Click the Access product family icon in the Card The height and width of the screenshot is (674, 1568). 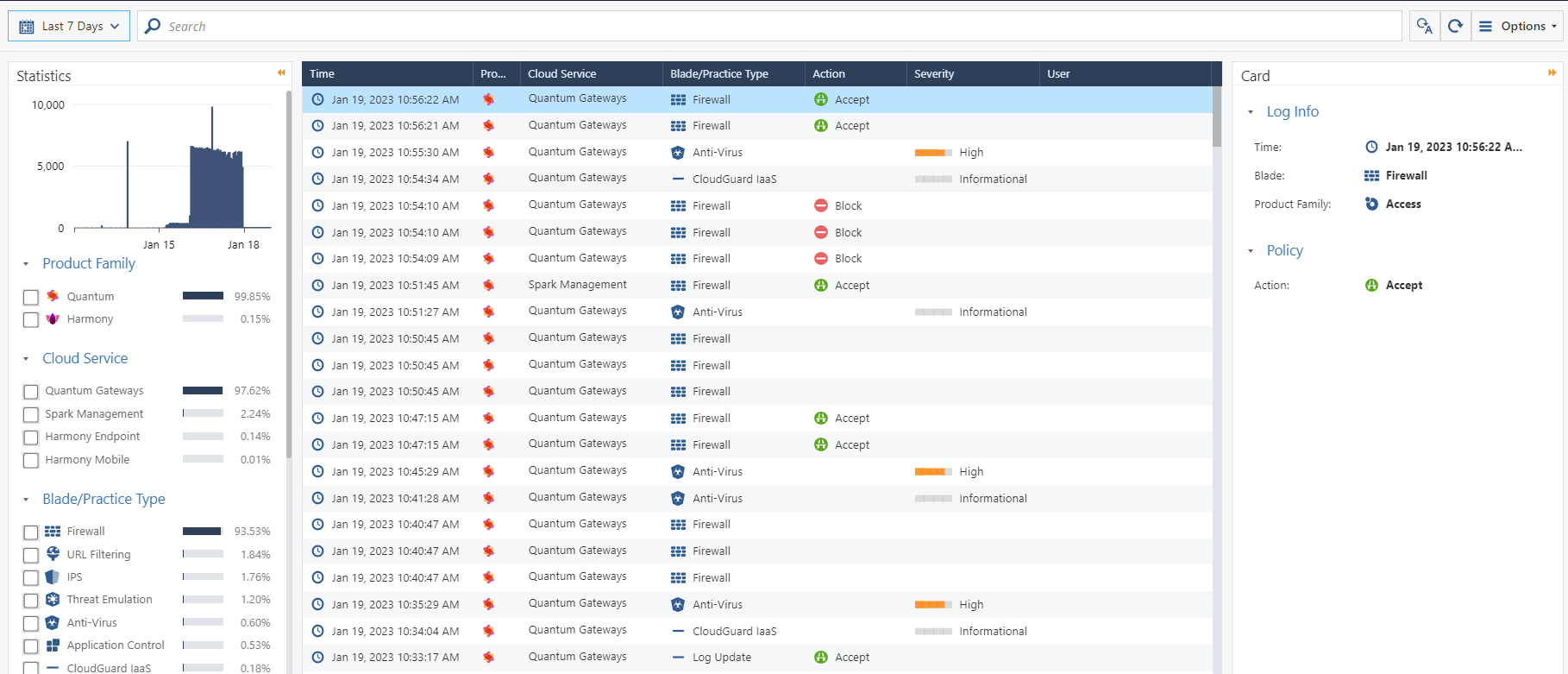[1371, 204]
